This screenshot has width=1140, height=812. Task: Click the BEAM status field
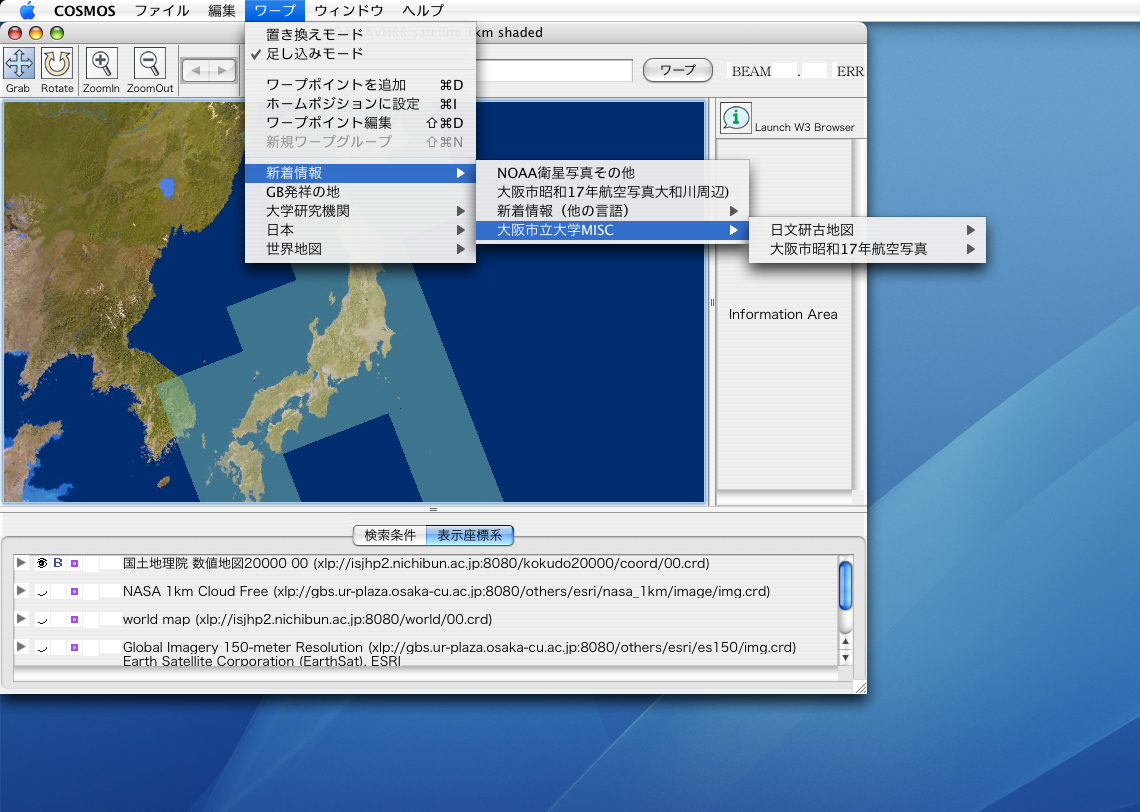[762, 71]
